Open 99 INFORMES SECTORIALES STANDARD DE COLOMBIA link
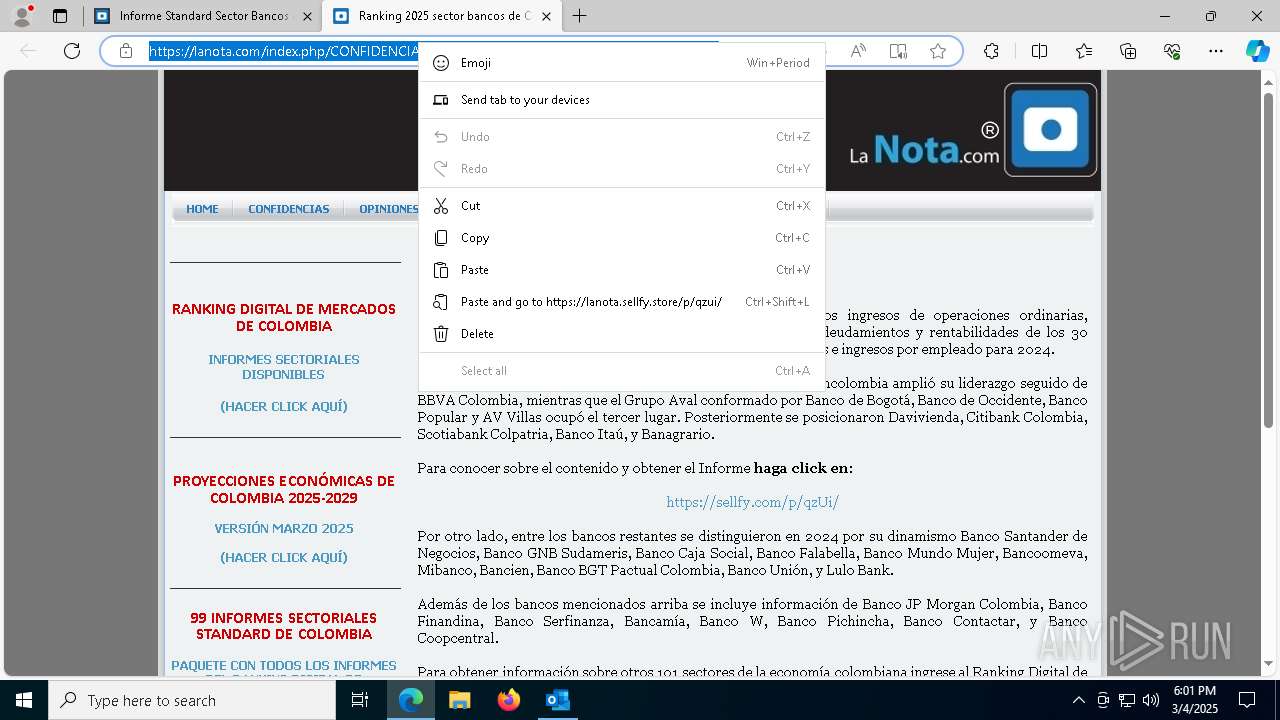 coord(284,626)
